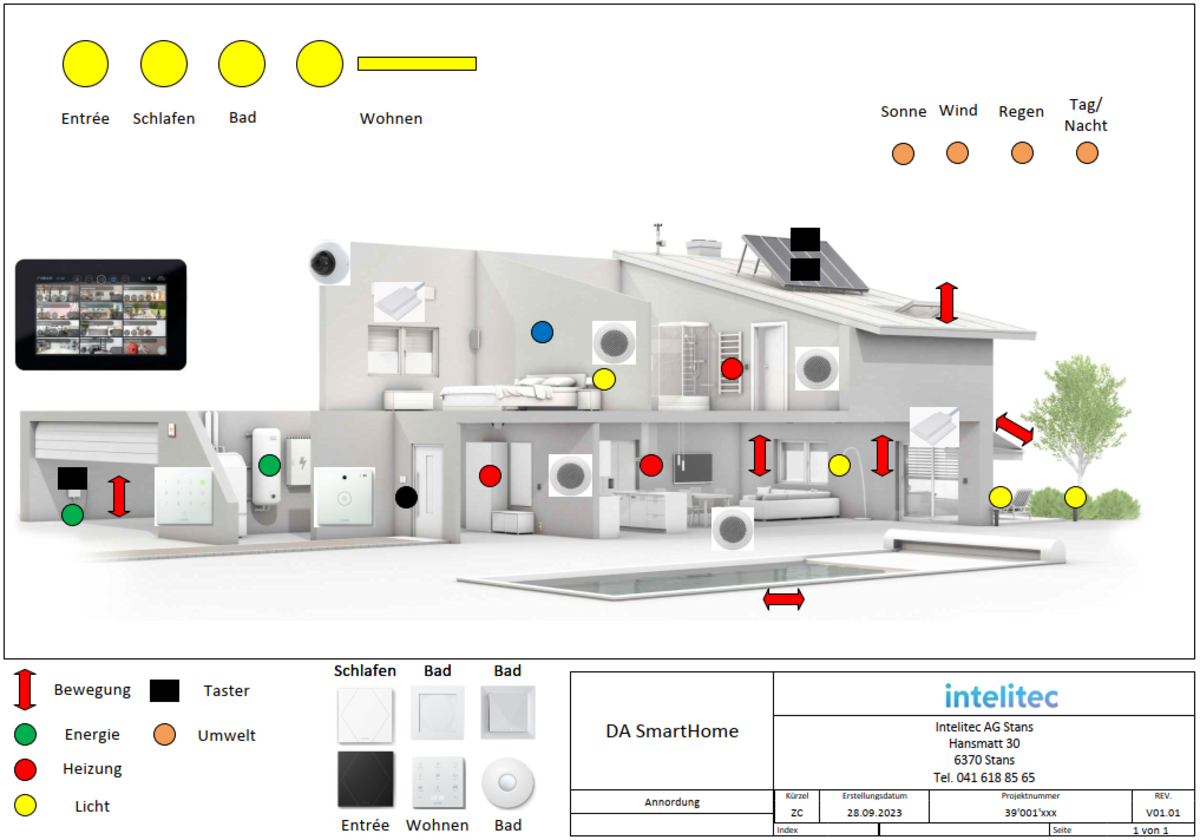
Task: Click the red arrow on the roof skylight
Action: click(x=947, y=303)
